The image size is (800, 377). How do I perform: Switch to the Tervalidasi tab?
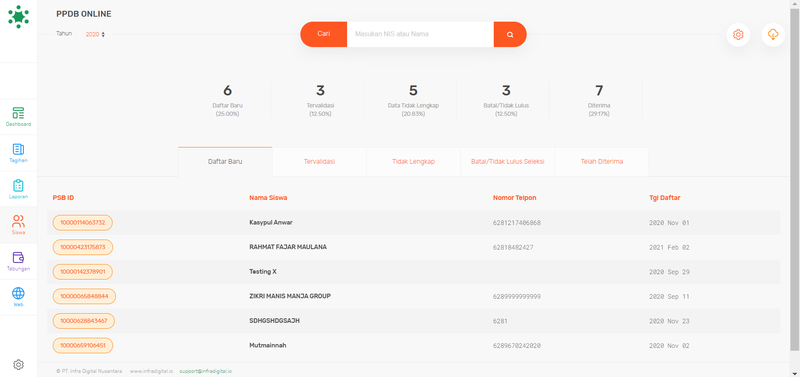coord(319,162)
